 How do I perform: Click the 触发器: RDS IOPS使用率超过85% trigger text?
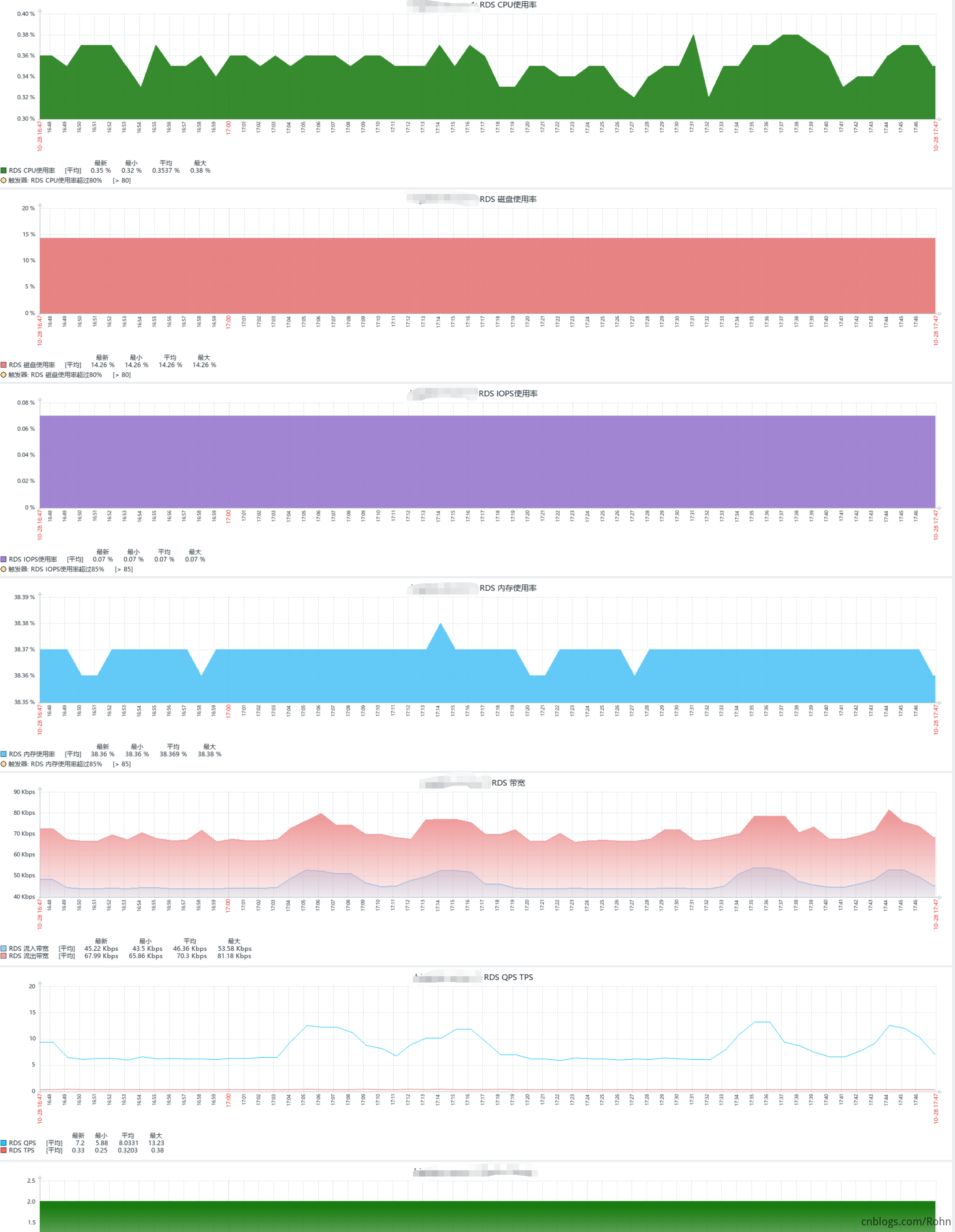tap(56, 569)
